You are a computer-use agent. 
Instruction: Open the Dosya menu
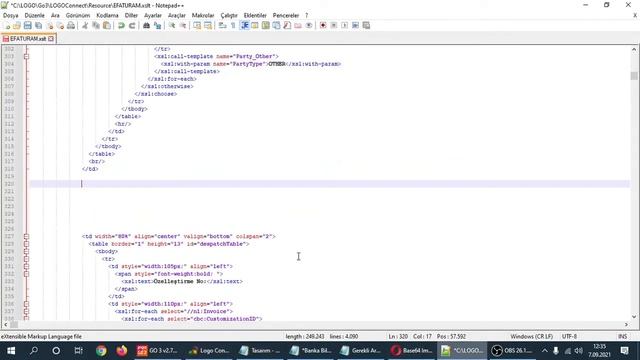click(x=11, y=16)
